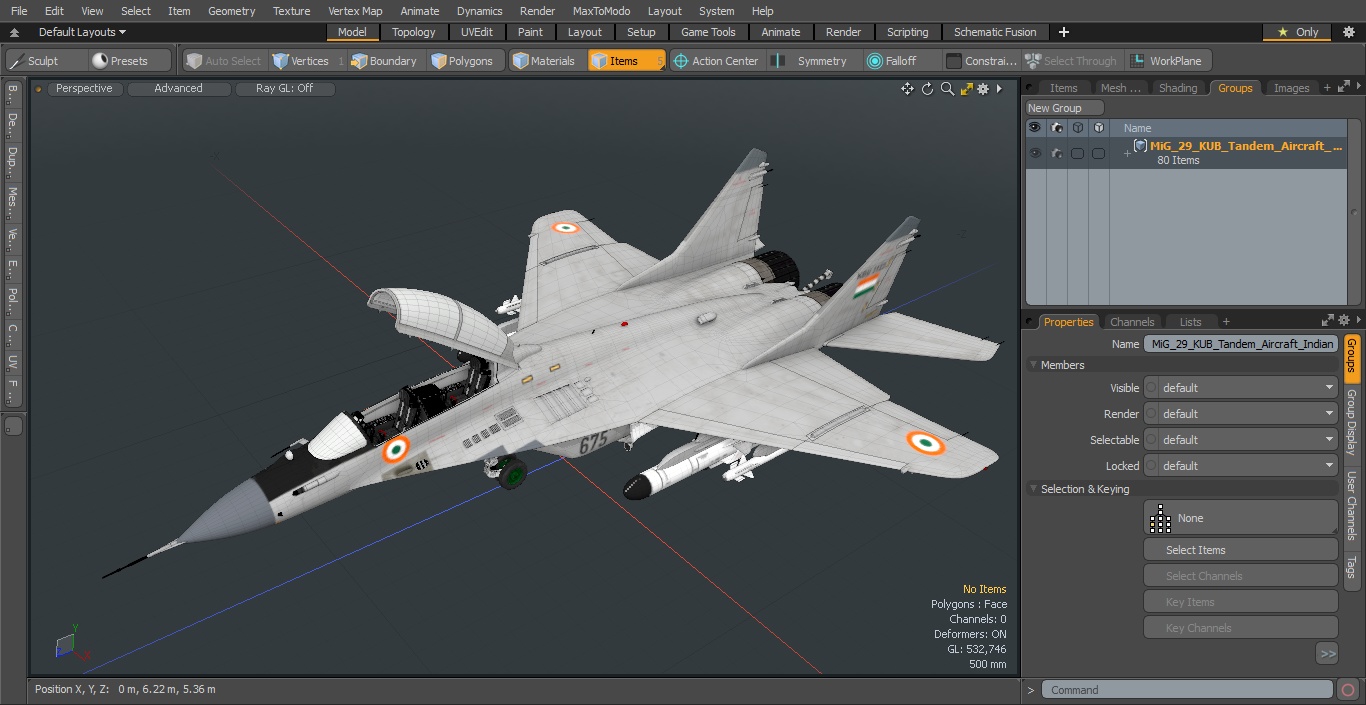Open the viewport arrow menu beside the gear
Viewport: 1366px width, 705px height.
coord(999,89)
